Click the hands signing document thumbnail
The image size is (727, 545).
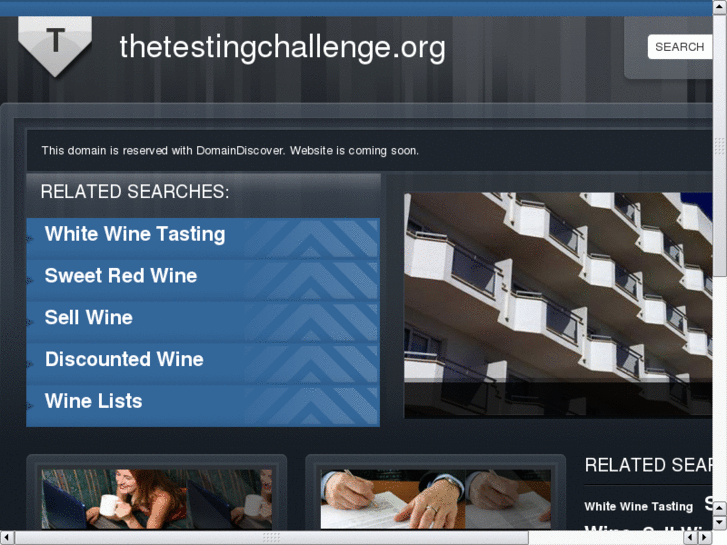point(435,499)
